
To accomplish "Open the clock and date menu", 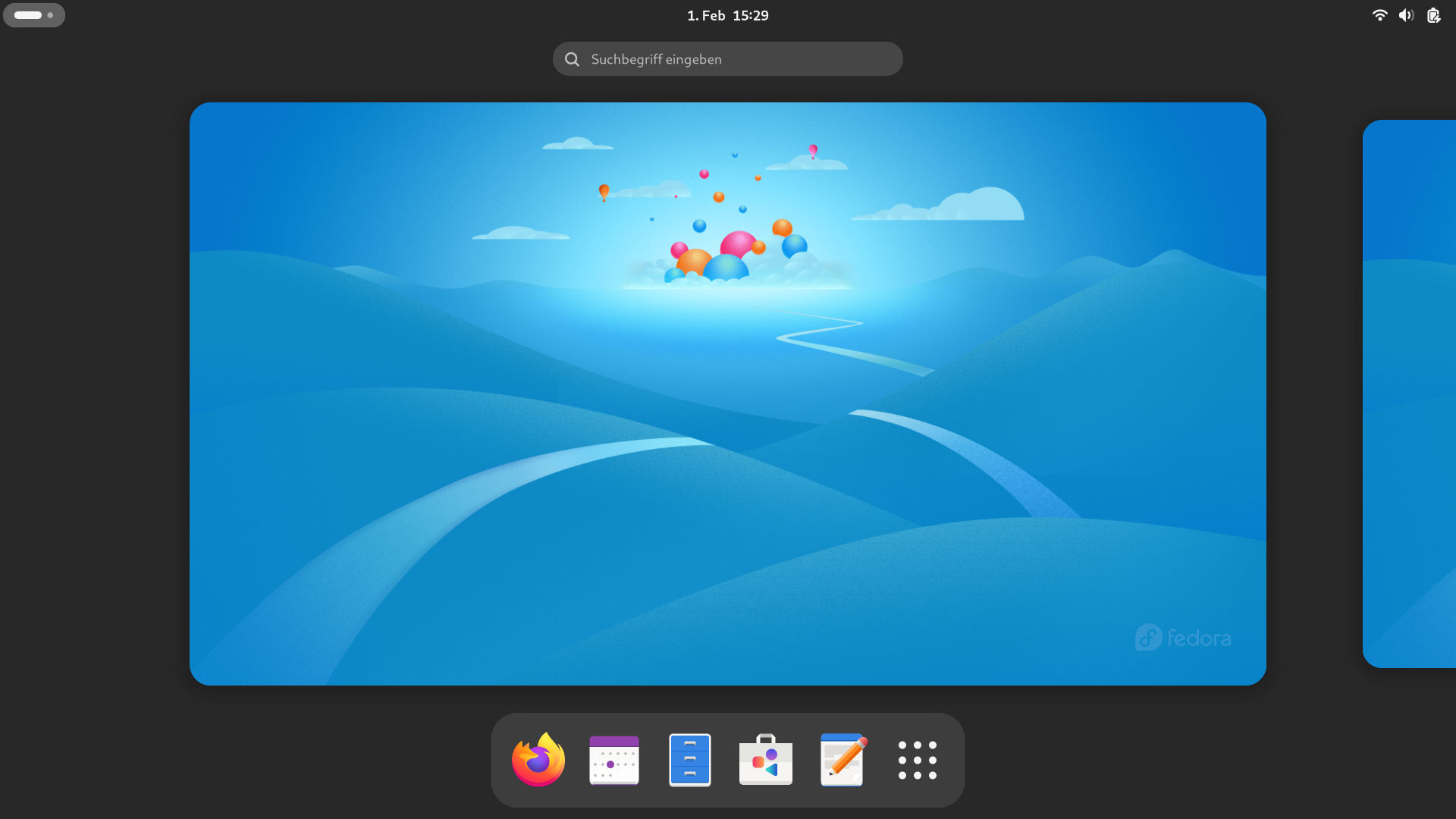I will click(728, 15).
